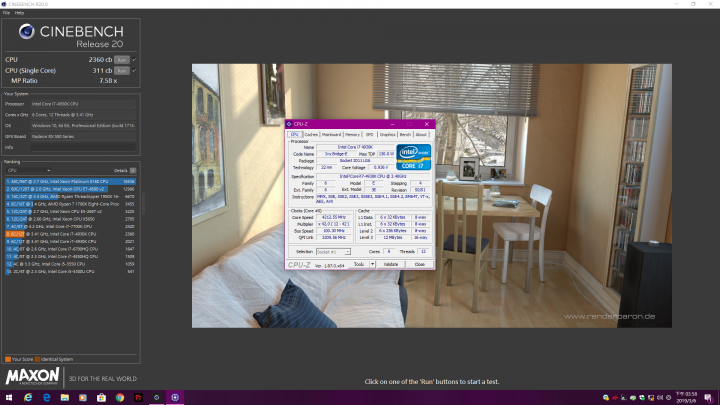The width and height of the screenshot is (720, 405).
Task: Click the rendered room scene image
Action: 432,196
